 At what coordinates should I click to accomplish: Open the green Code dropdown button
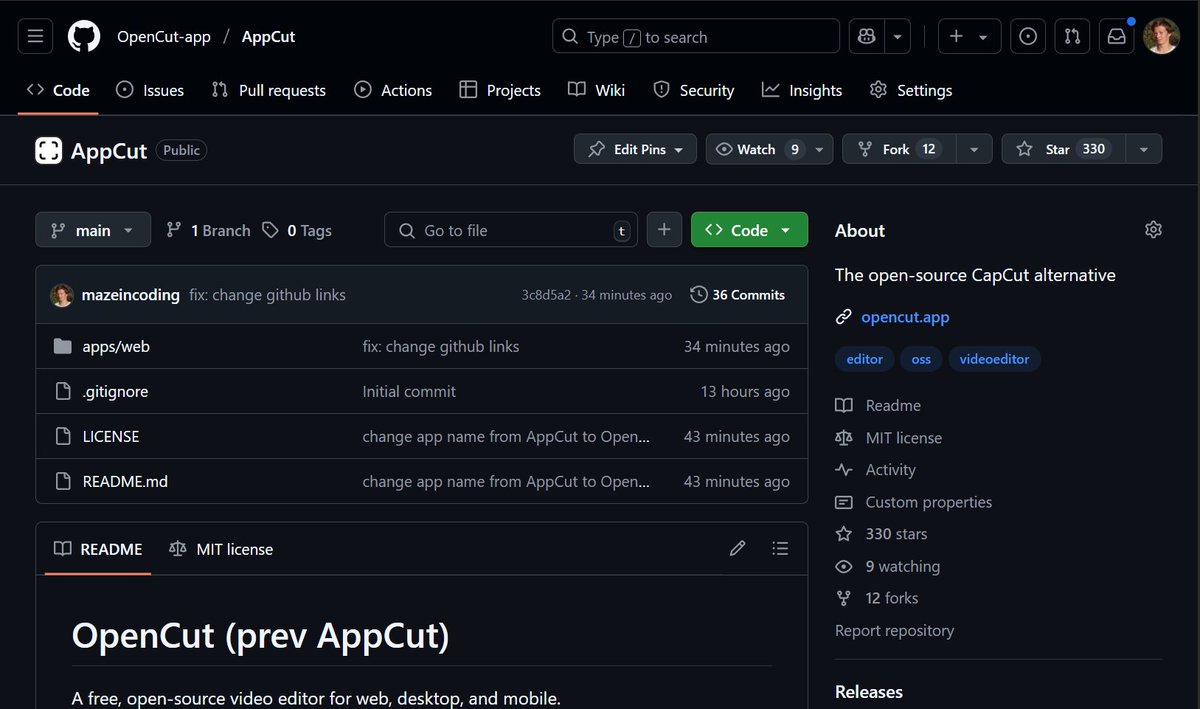coord(749,230)
